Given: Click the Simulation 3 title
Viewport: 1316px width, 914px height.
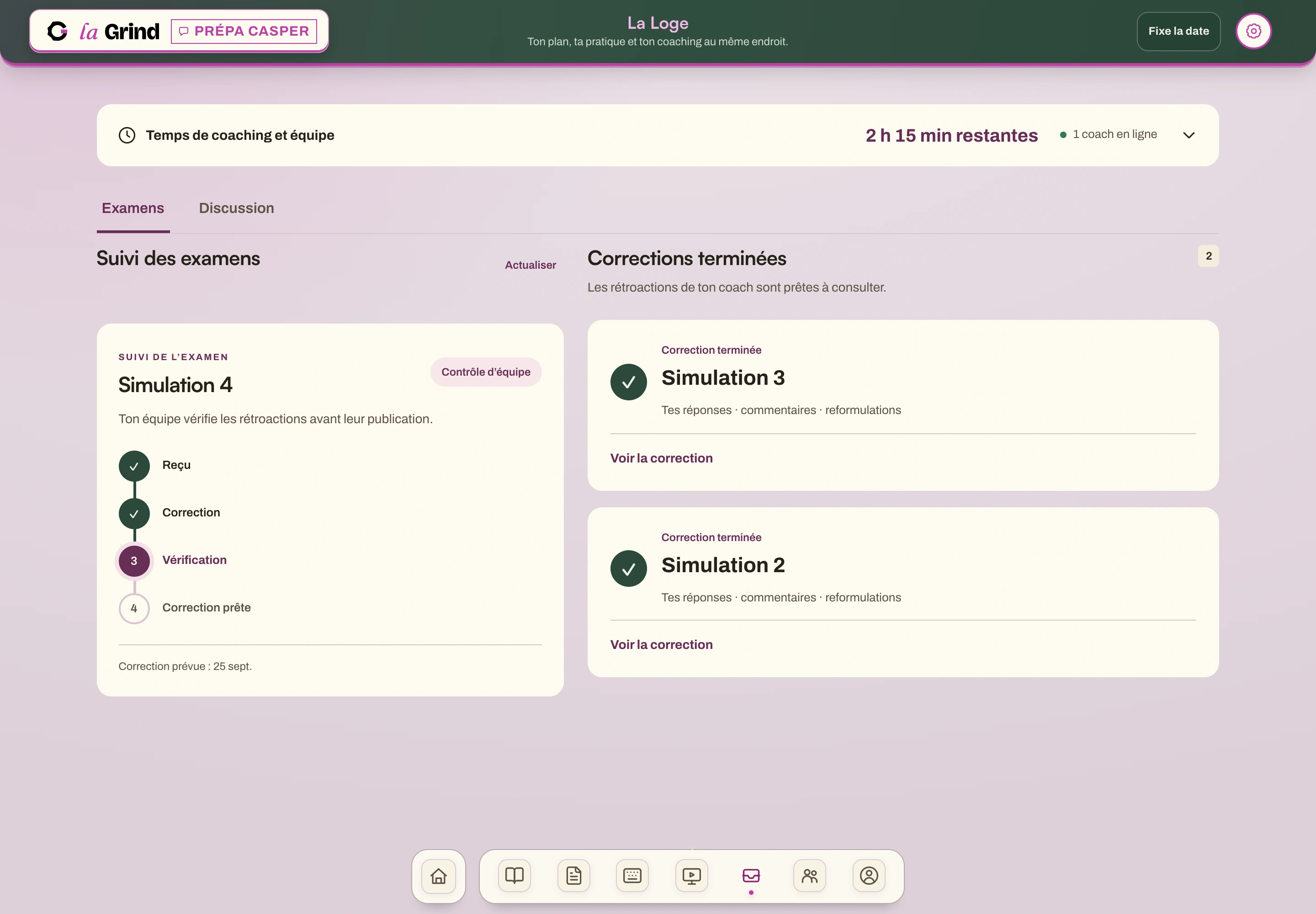Looking at the screenshot, I should 723,378.
